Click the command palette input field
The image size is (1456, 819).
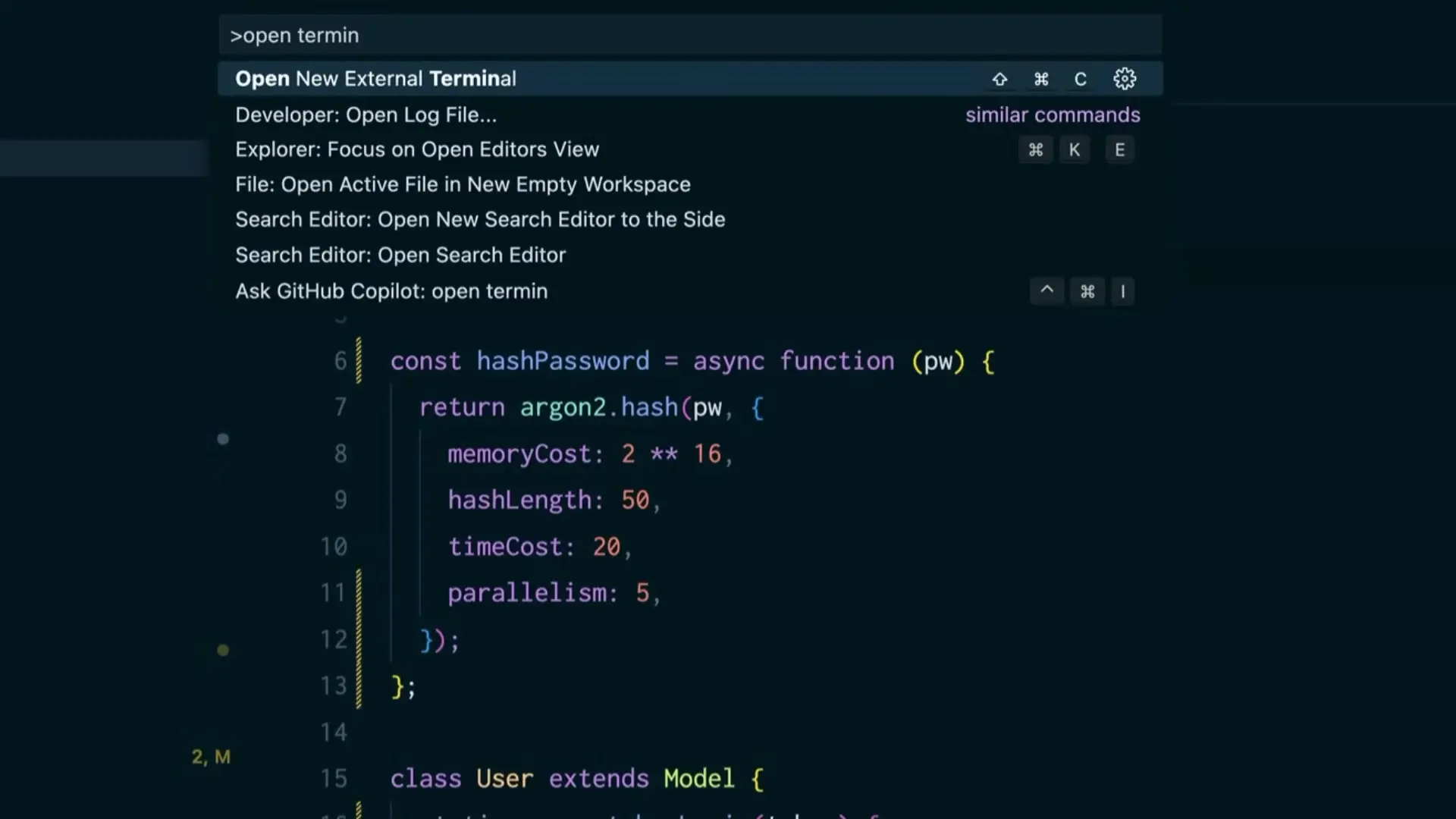pos(690,35)
